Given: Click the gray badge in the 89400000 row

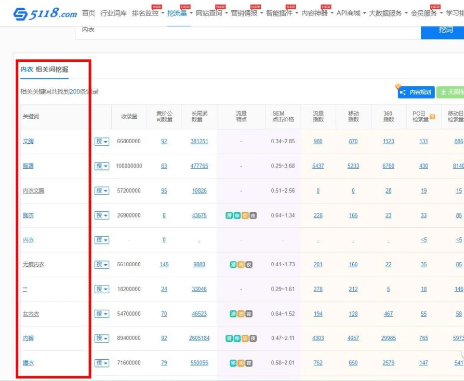Looking at the screenshot, I should pos(253,338).
